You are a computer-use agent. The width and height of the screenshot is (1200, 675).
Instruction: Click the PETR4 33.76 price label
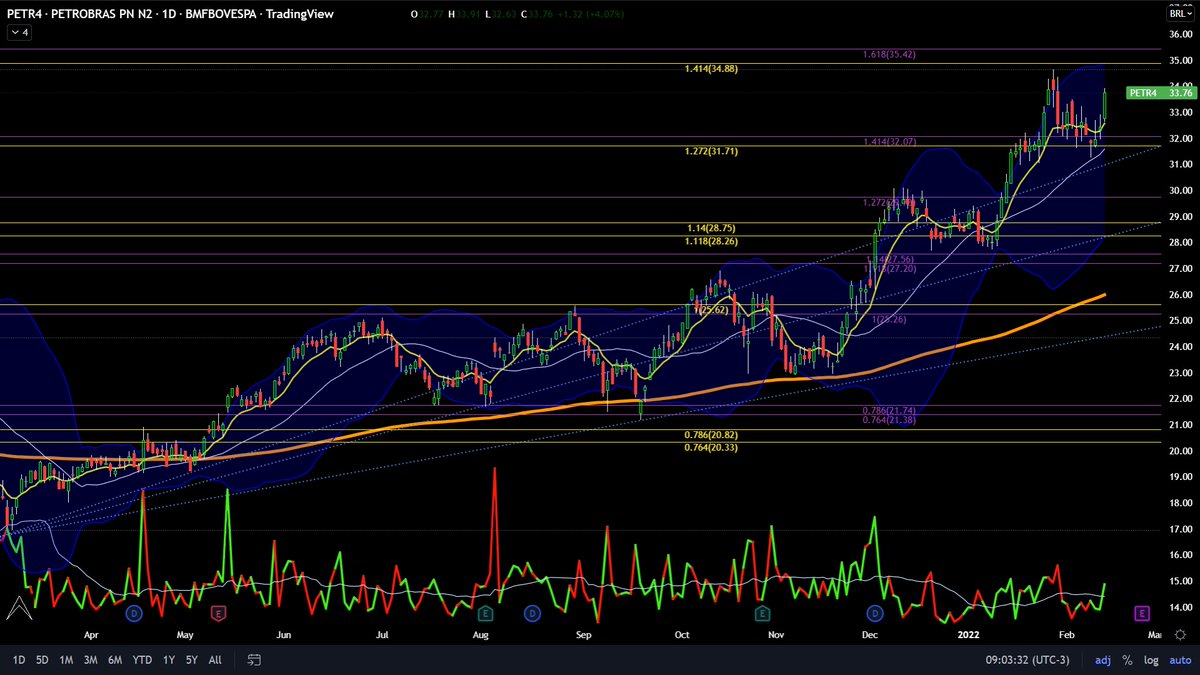point(1162,92)
